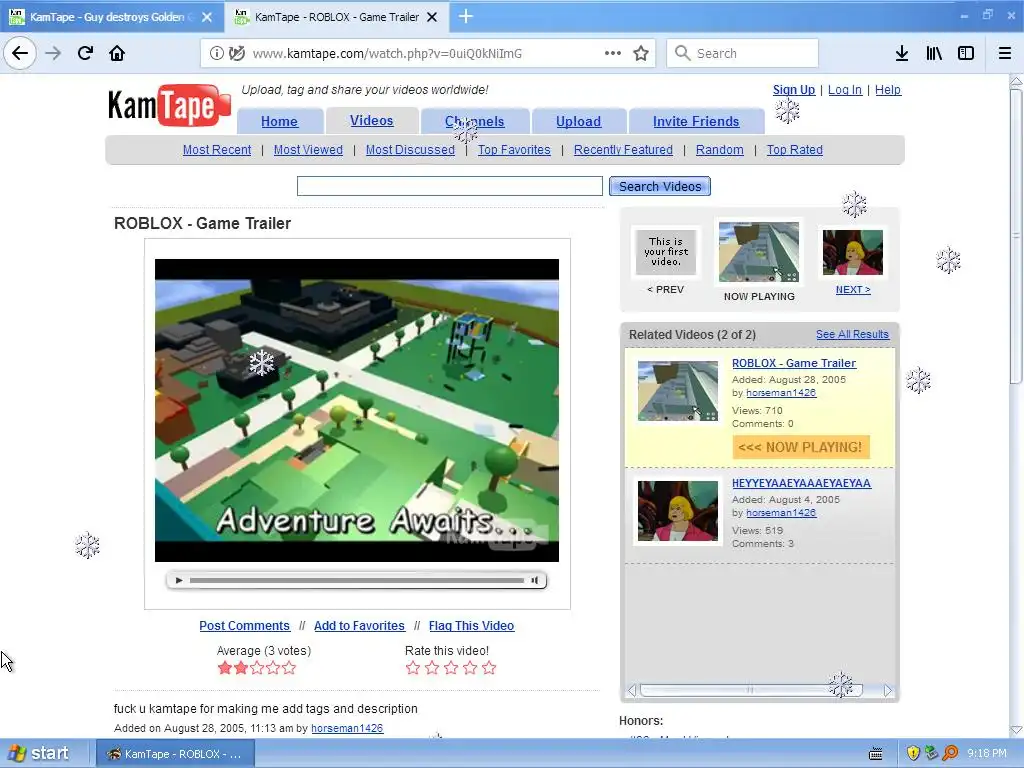The image size is (1024, 768).
Task: Click related videos scroll right arrow
Action: (x=888, y=690)
